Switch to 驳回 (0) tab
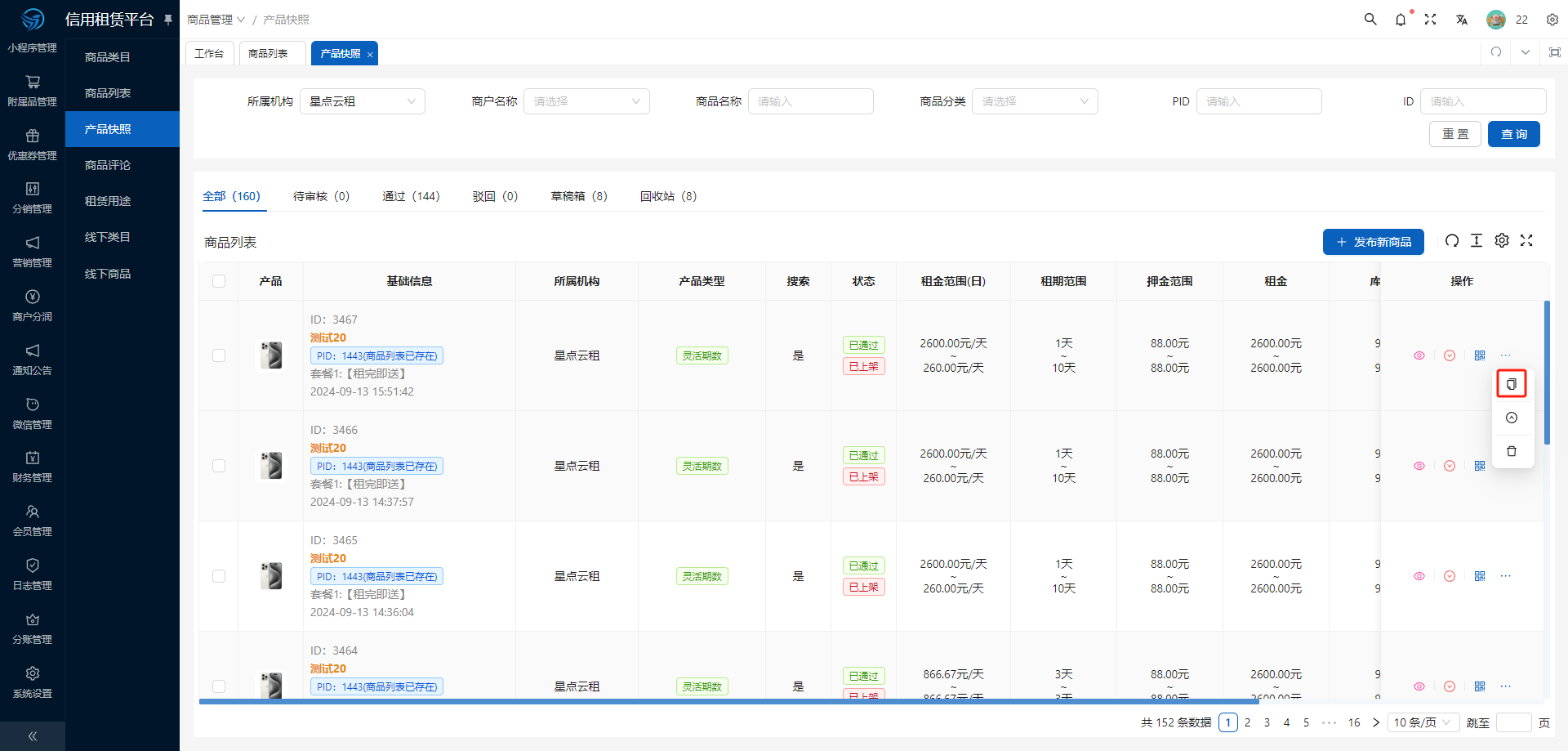The image size is (1568, 751). point(495,196)
